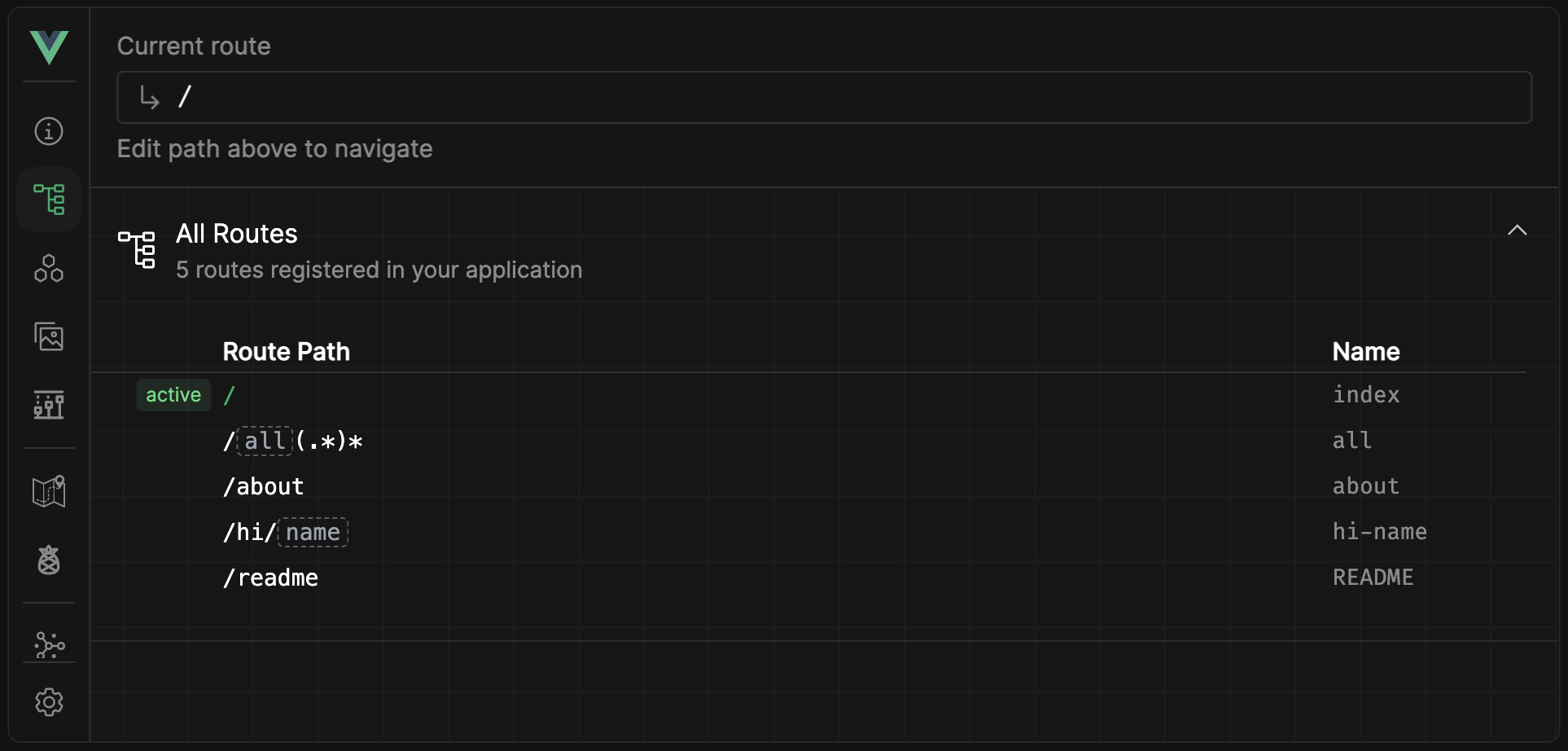Click the active root route path

(x=230, y=396)
